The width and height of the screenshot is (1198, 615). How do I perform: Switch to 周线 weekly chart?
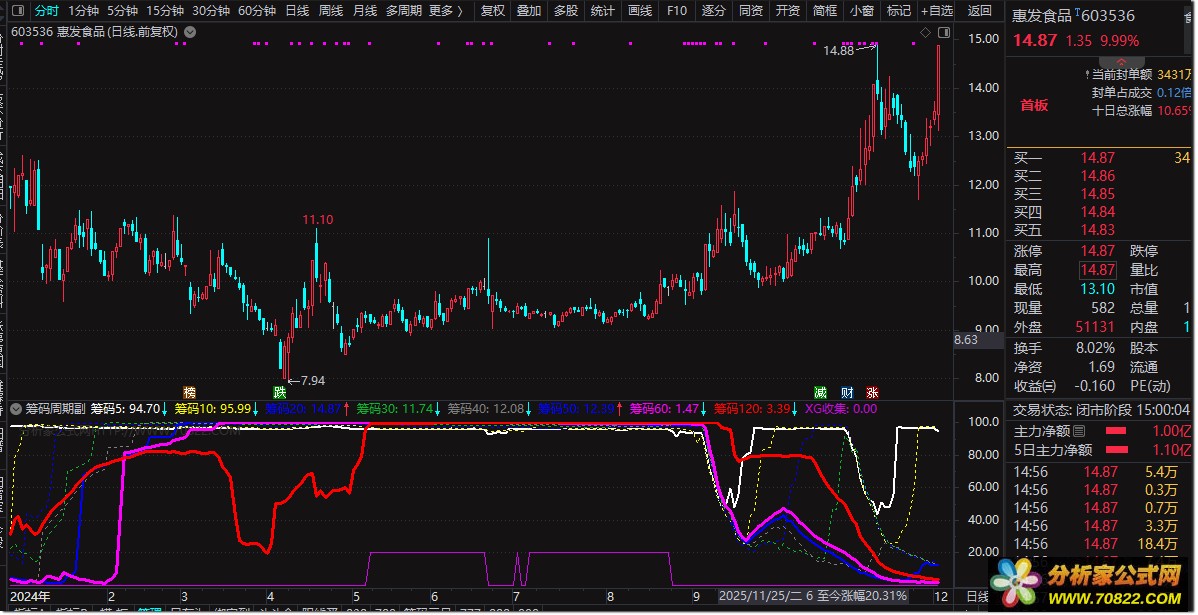pyautogui.click(x=331, y=11)
